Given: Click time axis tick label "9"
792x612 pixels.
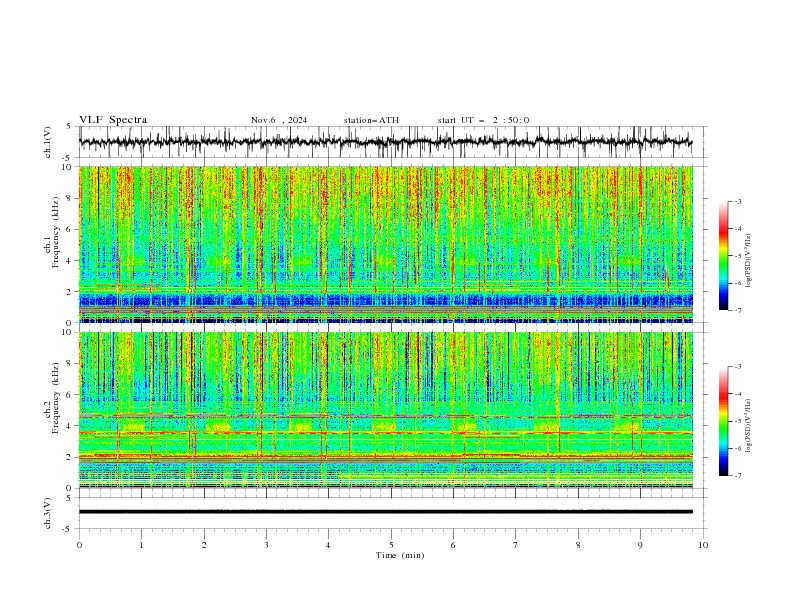Looking at the screenshot, I should pos(640,545).
